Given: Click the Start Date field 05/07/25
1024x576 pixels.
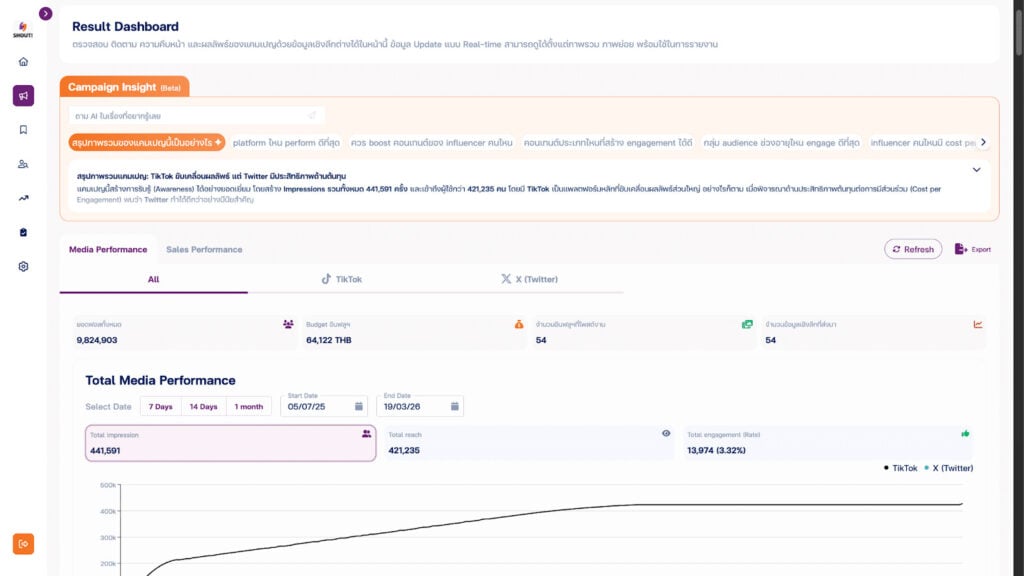Looking at the screenshot, I should point(323,406).
